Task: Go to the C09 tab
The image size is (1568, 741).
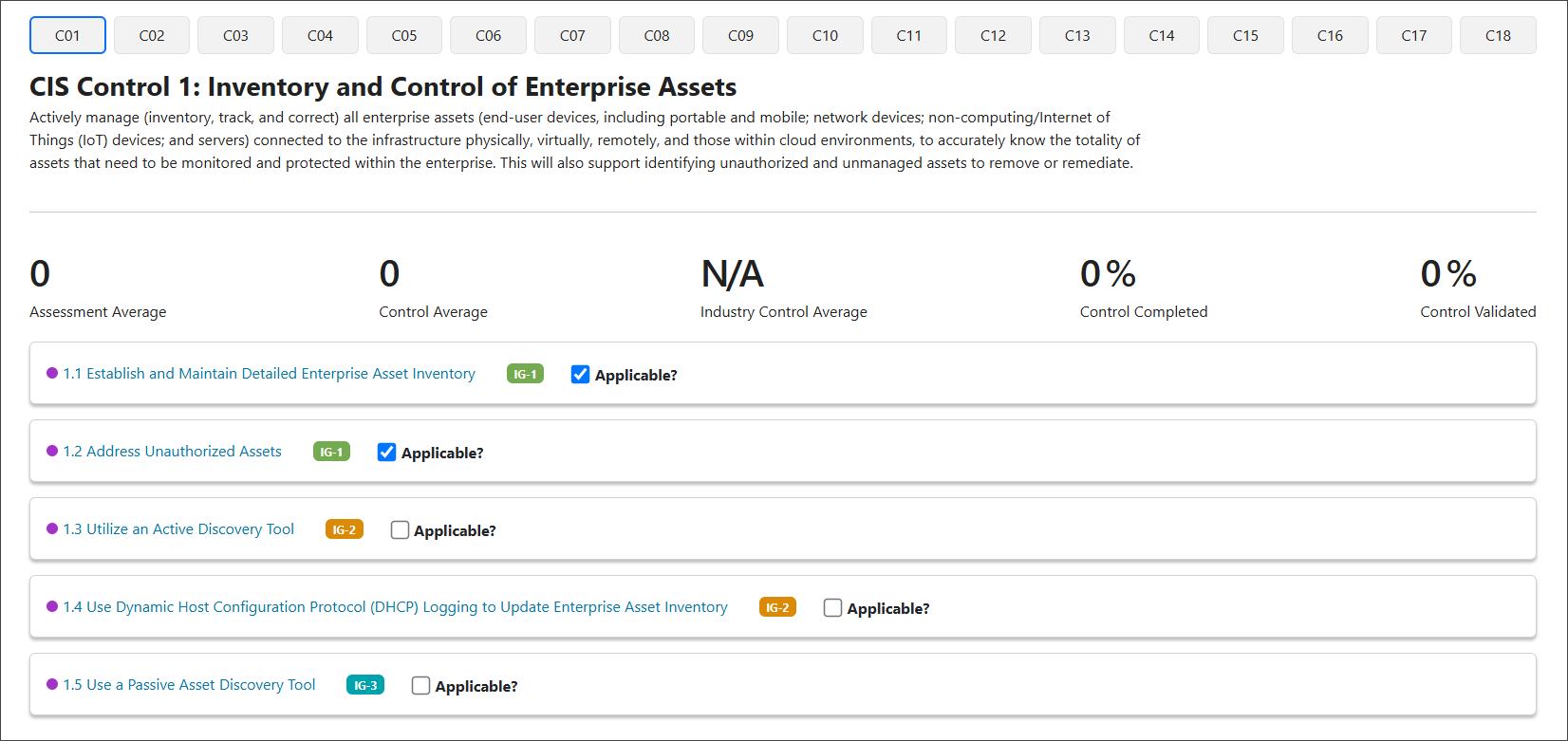Action: [740, 35]
